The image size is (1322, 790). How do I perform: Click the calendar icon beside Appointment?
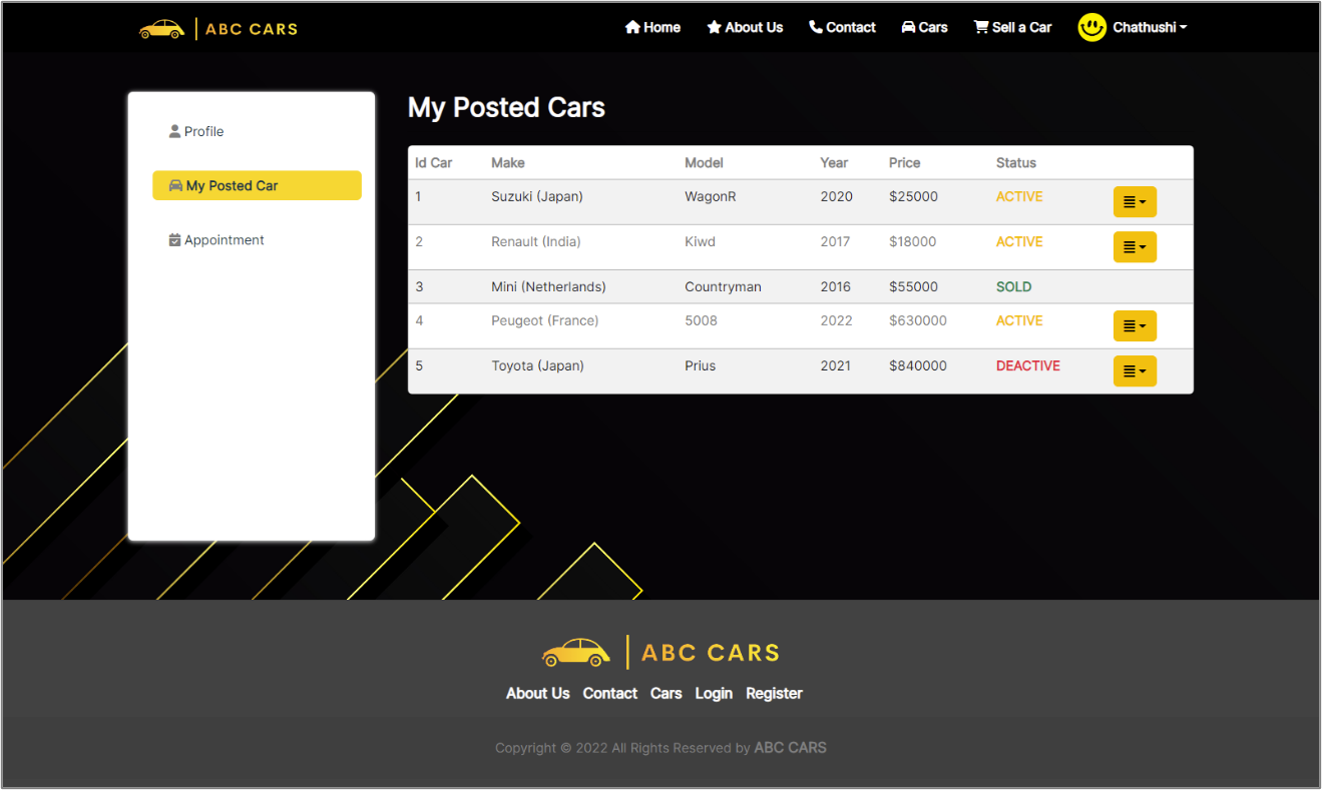(175, 240)
